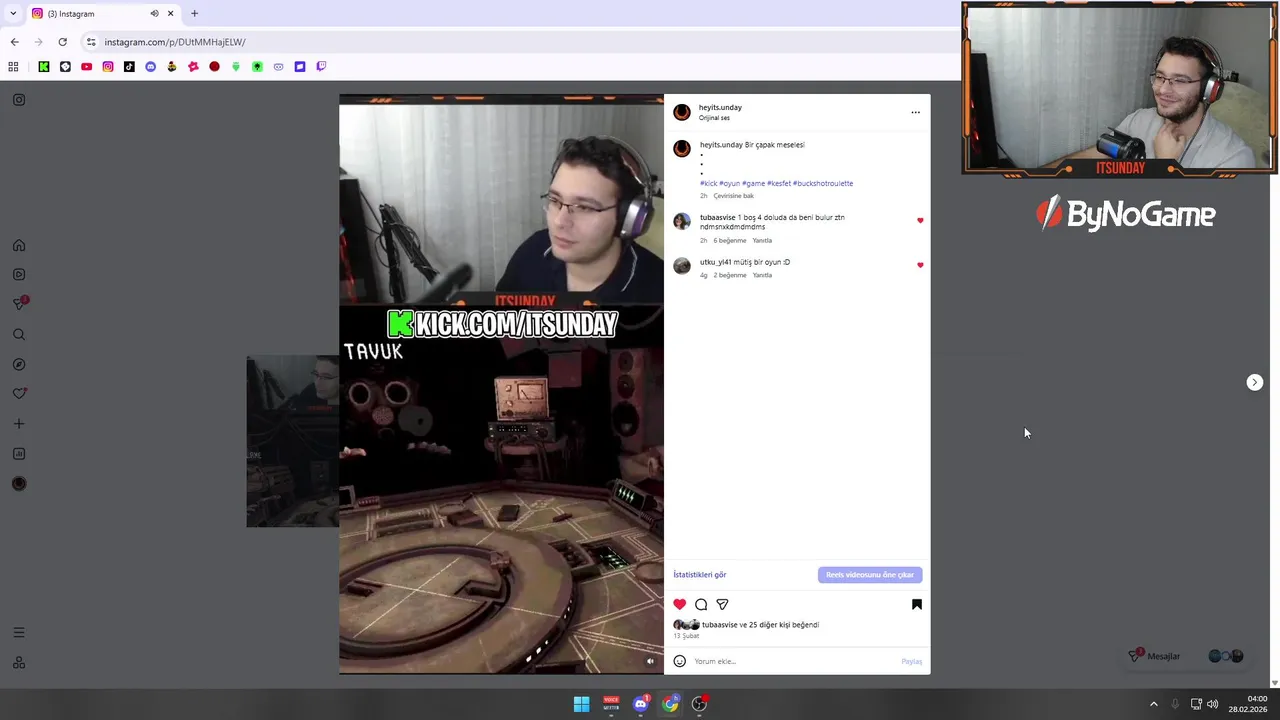Go back with the browser back arrow
Screen dimensions: 1280x720
coord(14,42)
